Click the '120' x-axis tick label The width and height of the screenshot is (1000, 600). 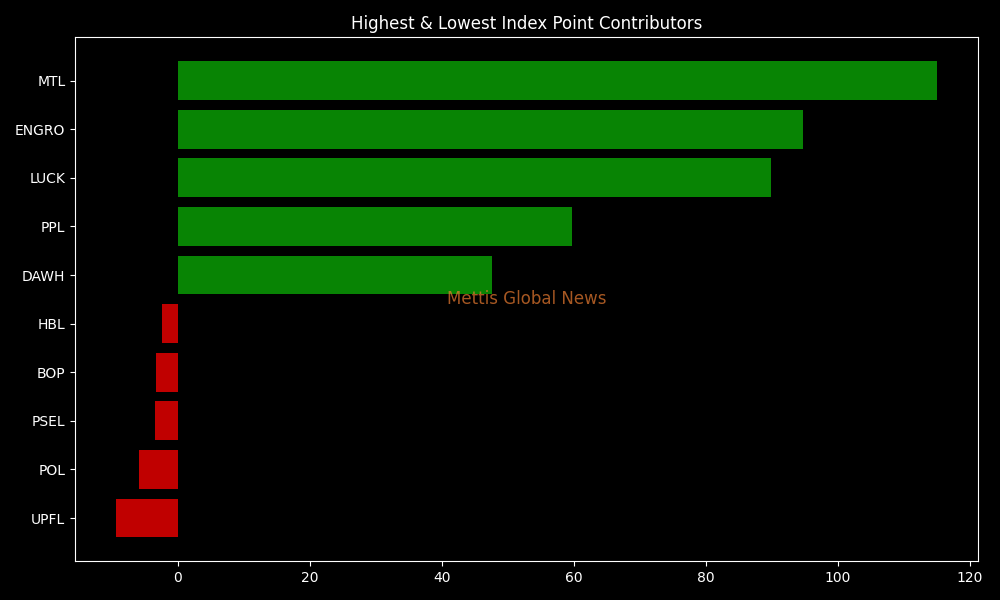point(970,577)
